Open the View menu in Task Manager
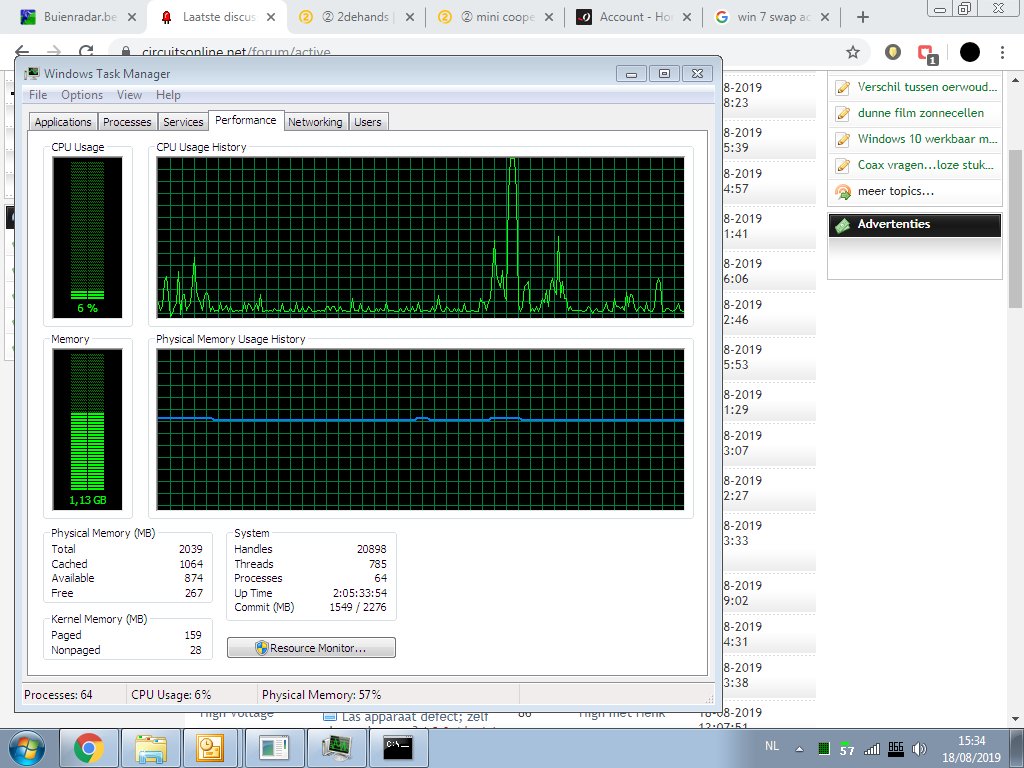 click(129, 95)
